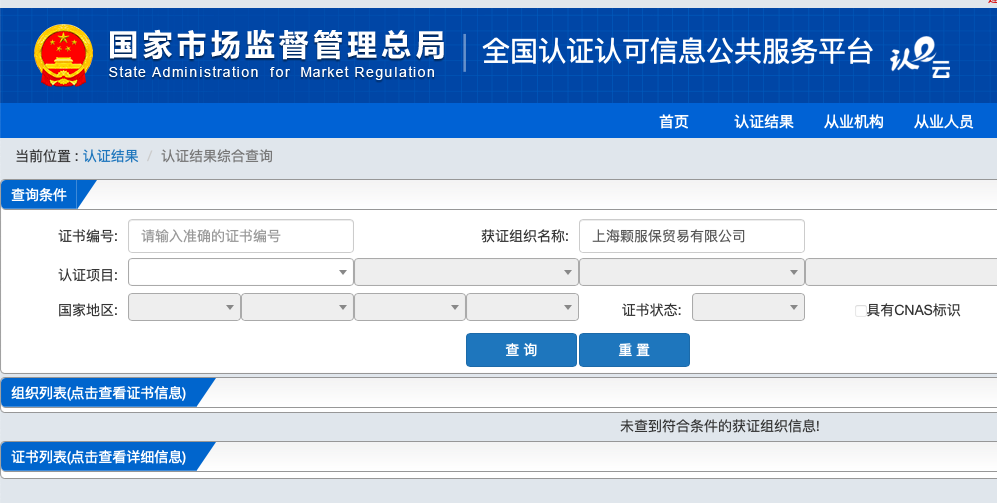
Task: Open the second 认证项目 dropdown
Action: pos(466,272)
